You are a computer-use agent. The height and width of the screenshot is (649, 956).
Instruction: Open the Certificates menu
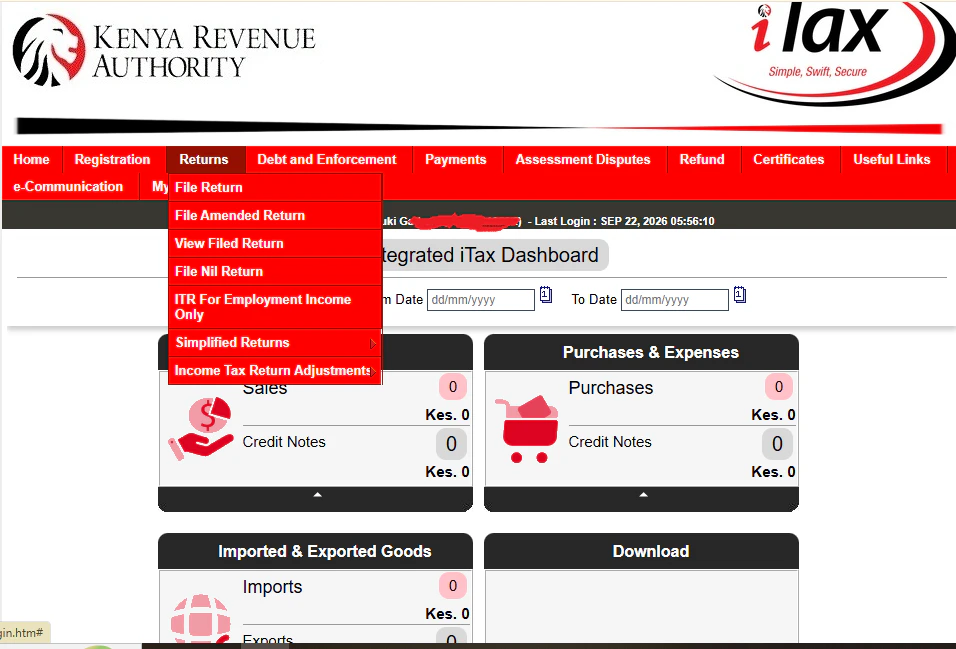[x=789, y=160]
